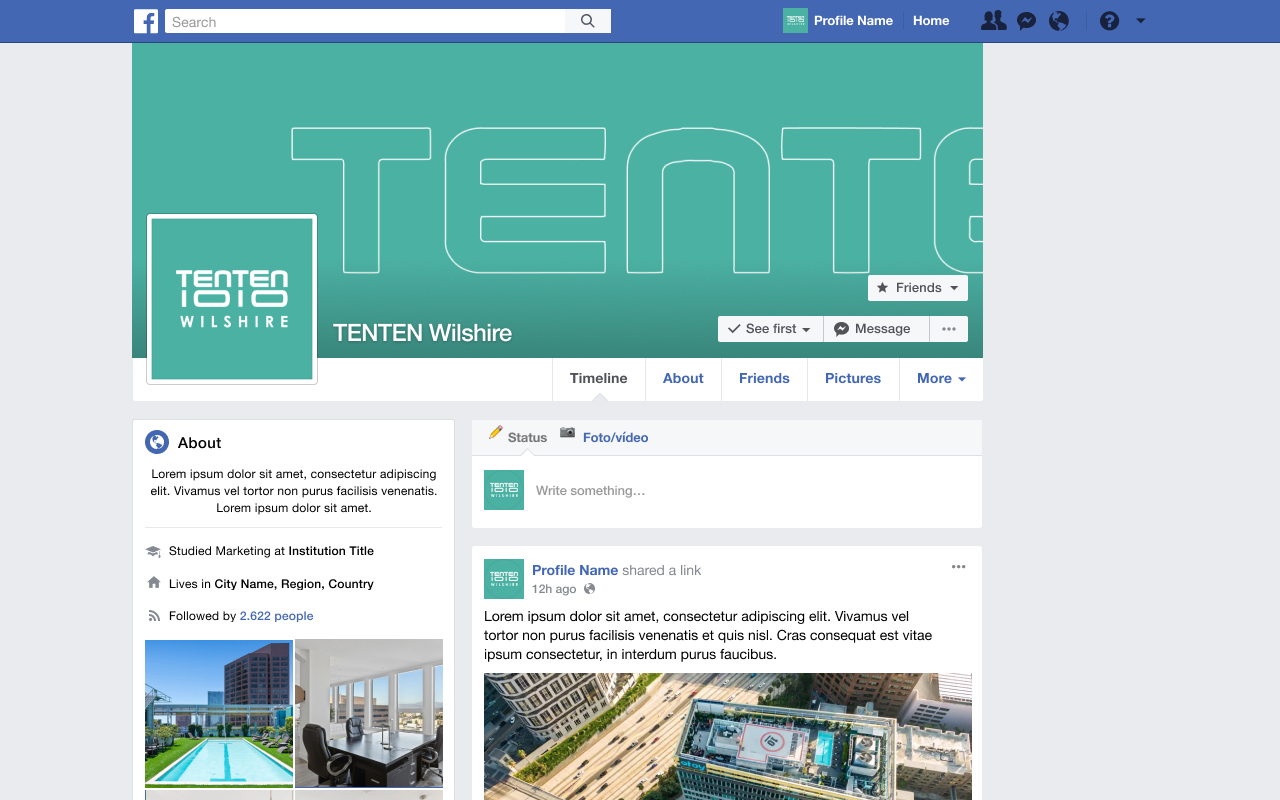Click the RSS followers icon
The image size is (1280, 800).
coord(153,616)
